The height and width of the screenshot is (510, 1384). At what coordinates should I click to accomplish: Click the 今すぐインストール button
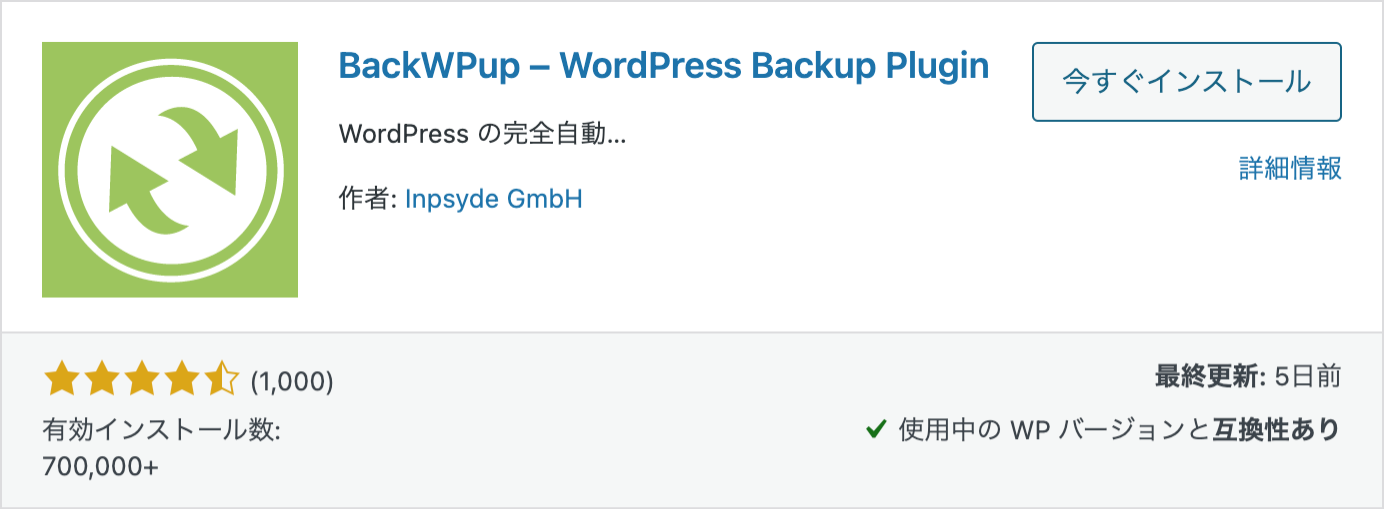(1186, 82)
